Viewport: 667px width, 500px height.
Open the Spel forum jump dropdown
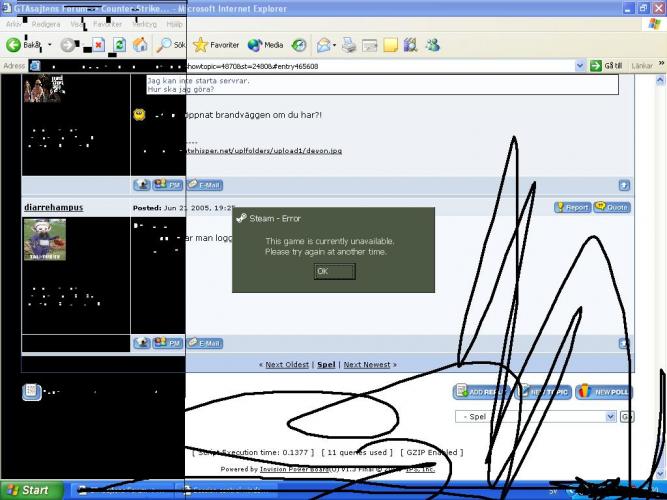(535, 417)
